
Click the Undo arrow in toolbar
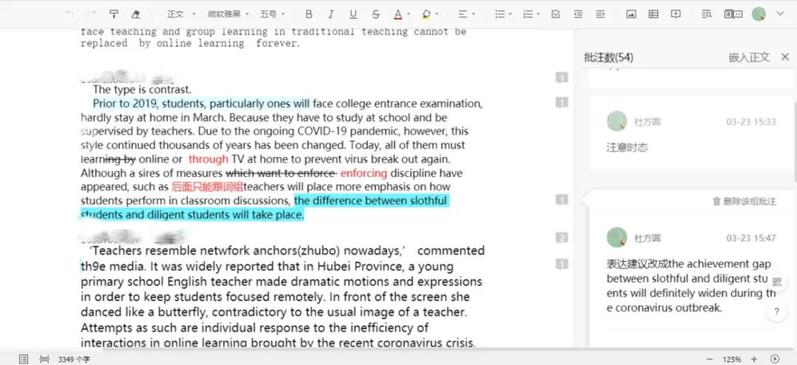(x=69, y=14)
